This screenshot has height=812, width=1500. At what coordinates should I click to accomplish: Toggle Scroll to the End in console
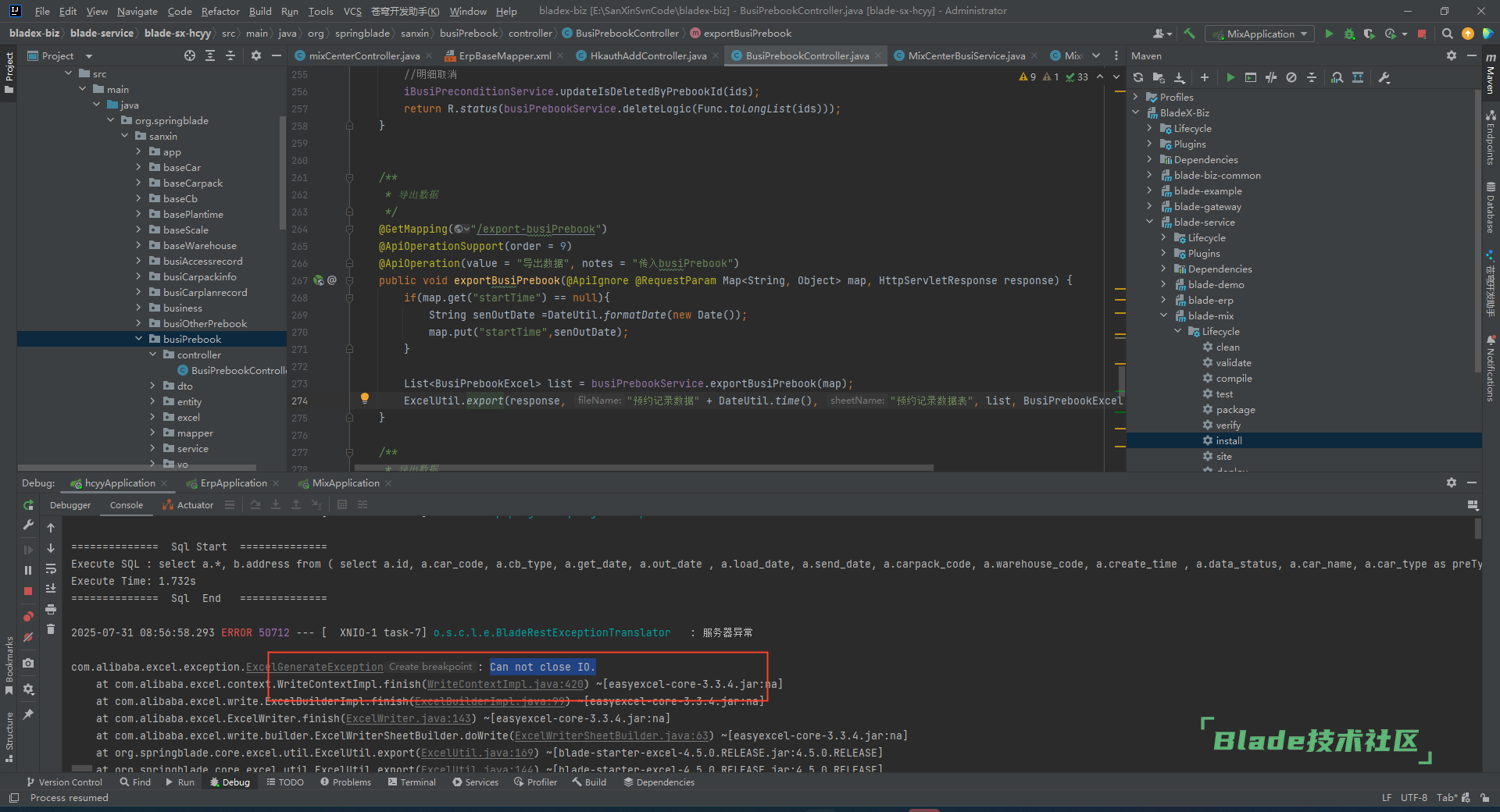[51, 589]
